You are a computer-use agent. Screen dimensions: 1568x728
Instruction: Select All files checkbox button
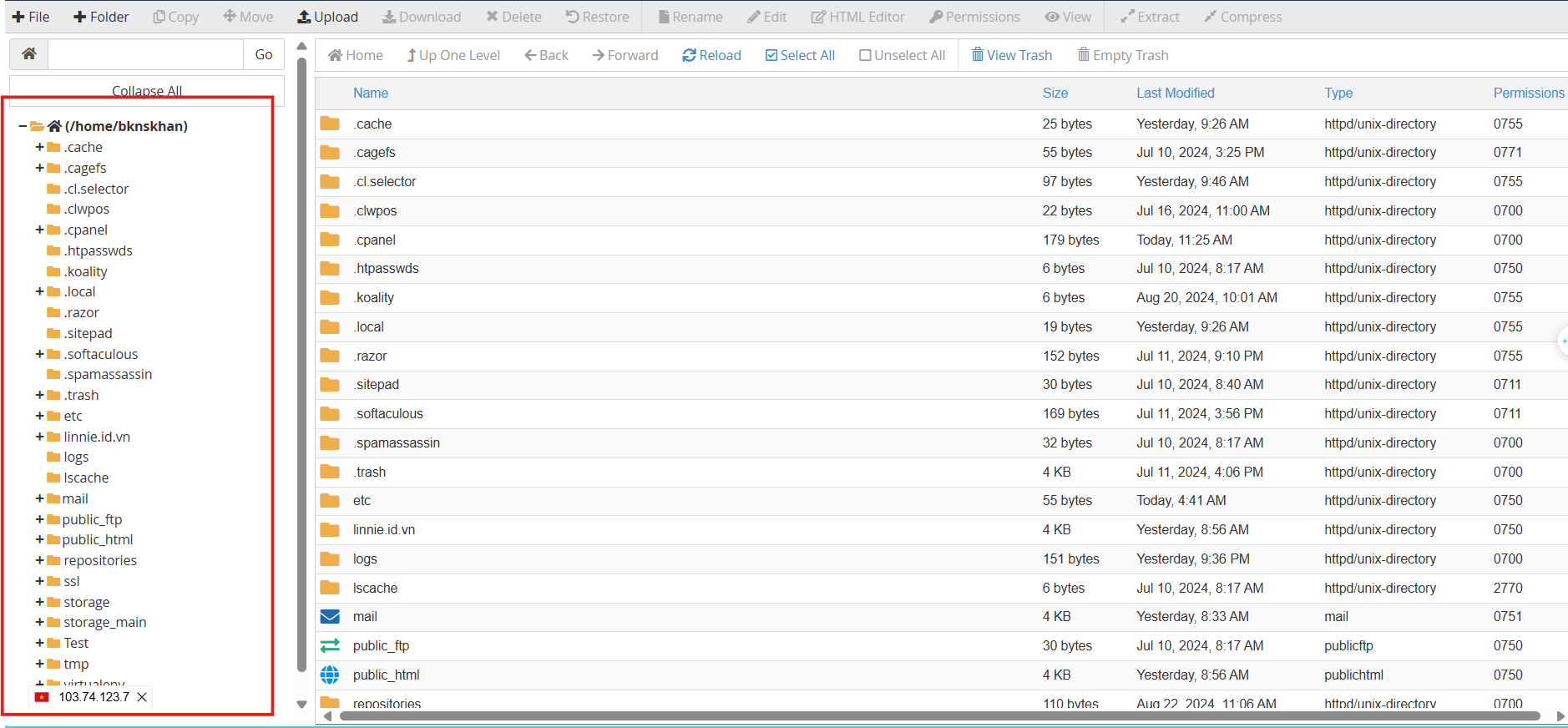[800, 55]
